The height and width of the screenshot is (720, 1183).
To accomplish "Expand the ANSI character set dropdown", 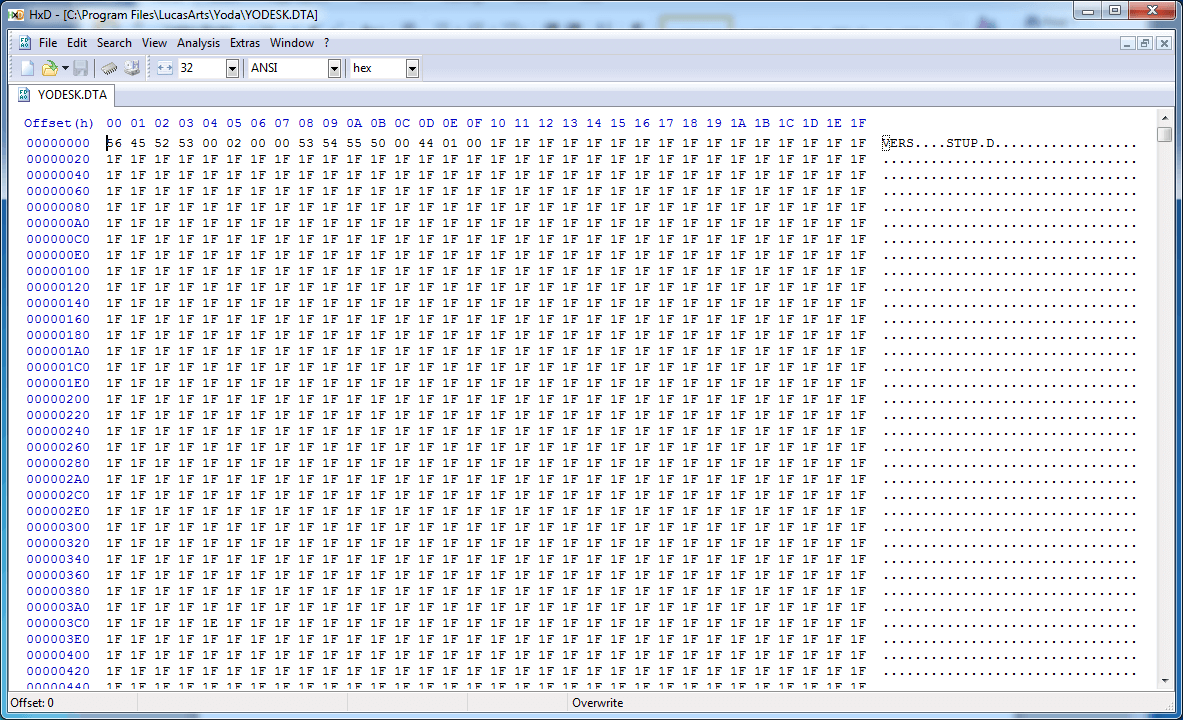I will point(334,68).
